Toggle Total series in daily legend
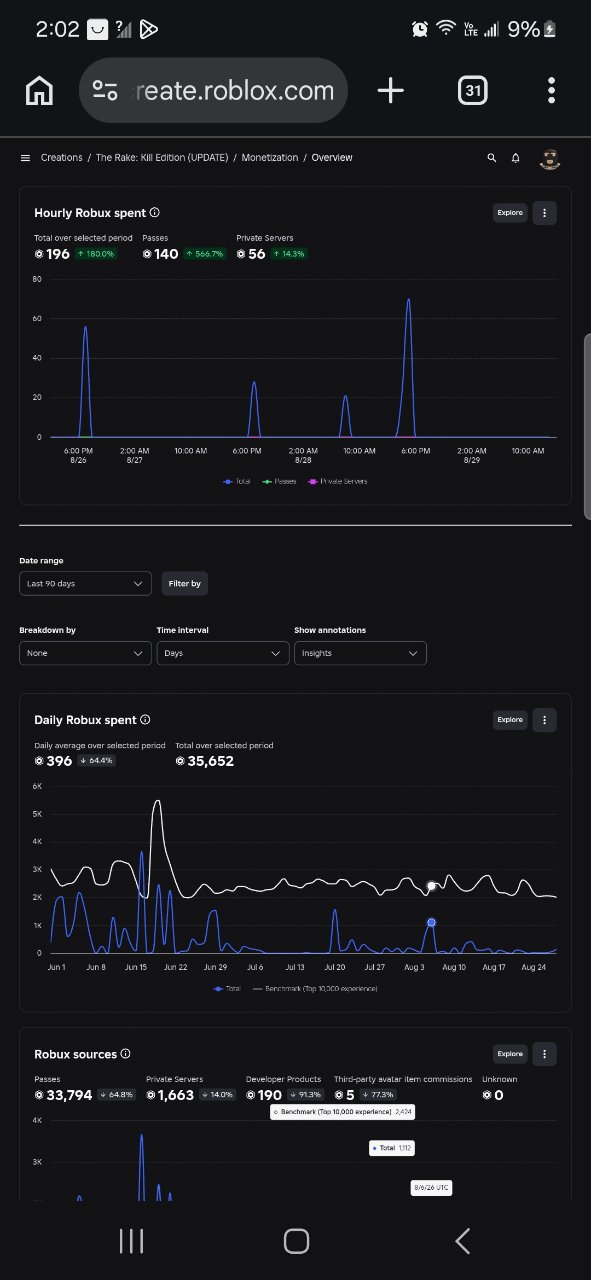Image resolution: width=591 pixels, height=1280 pixels. tap(227, 988)
